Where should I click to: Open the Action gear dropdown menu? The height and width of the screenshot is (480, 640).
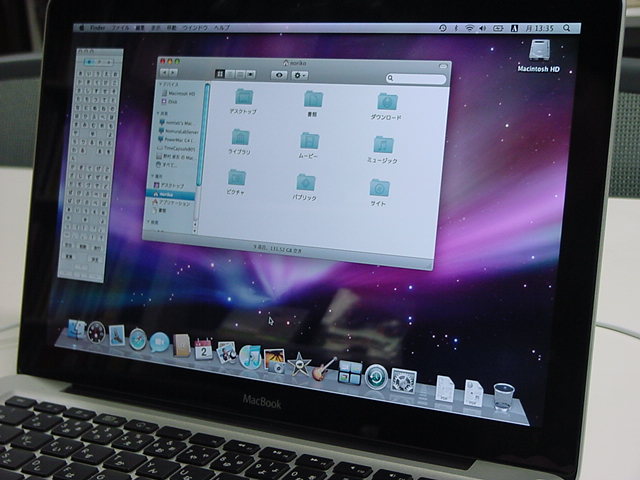point(300,76)
